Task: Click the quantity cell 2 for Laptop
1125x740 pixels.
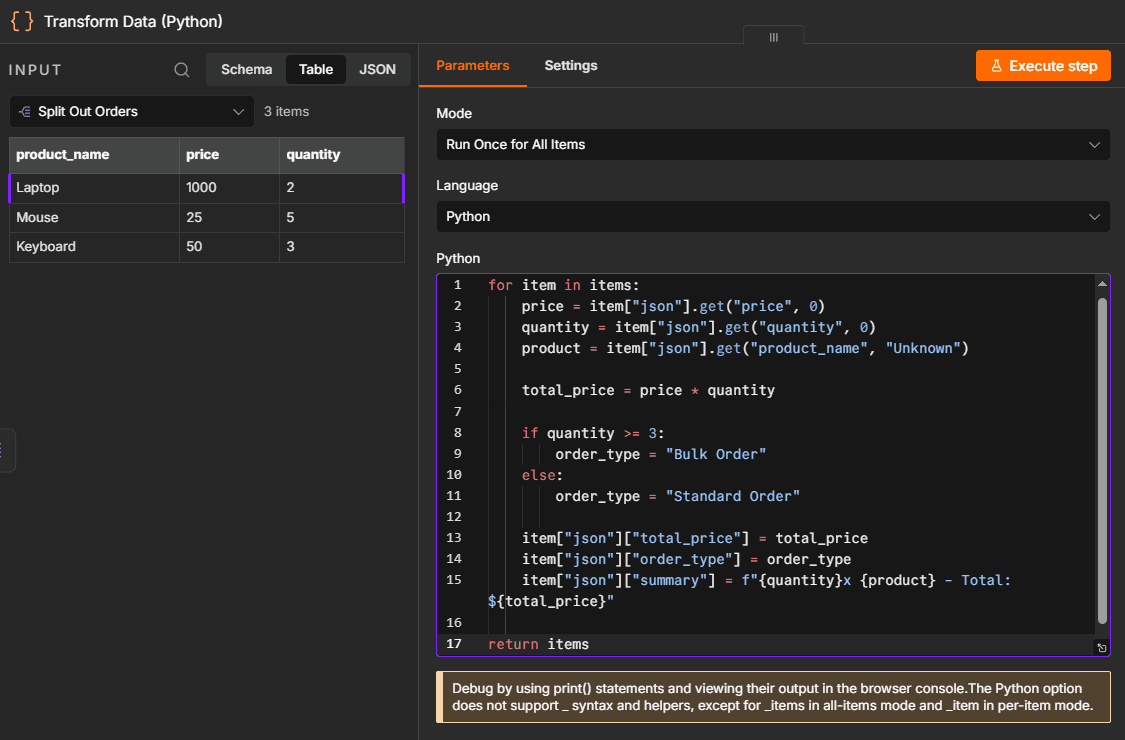Action: coord(342,188)
